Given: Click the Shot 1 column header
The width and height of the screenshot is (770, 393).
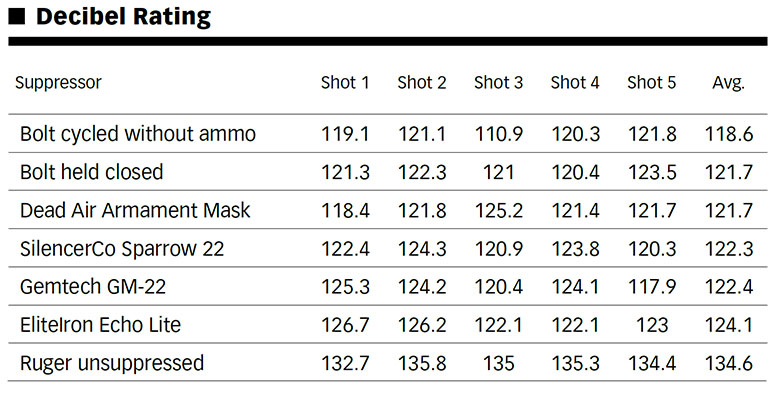Looking at the screenshot, I should [345, 83].
